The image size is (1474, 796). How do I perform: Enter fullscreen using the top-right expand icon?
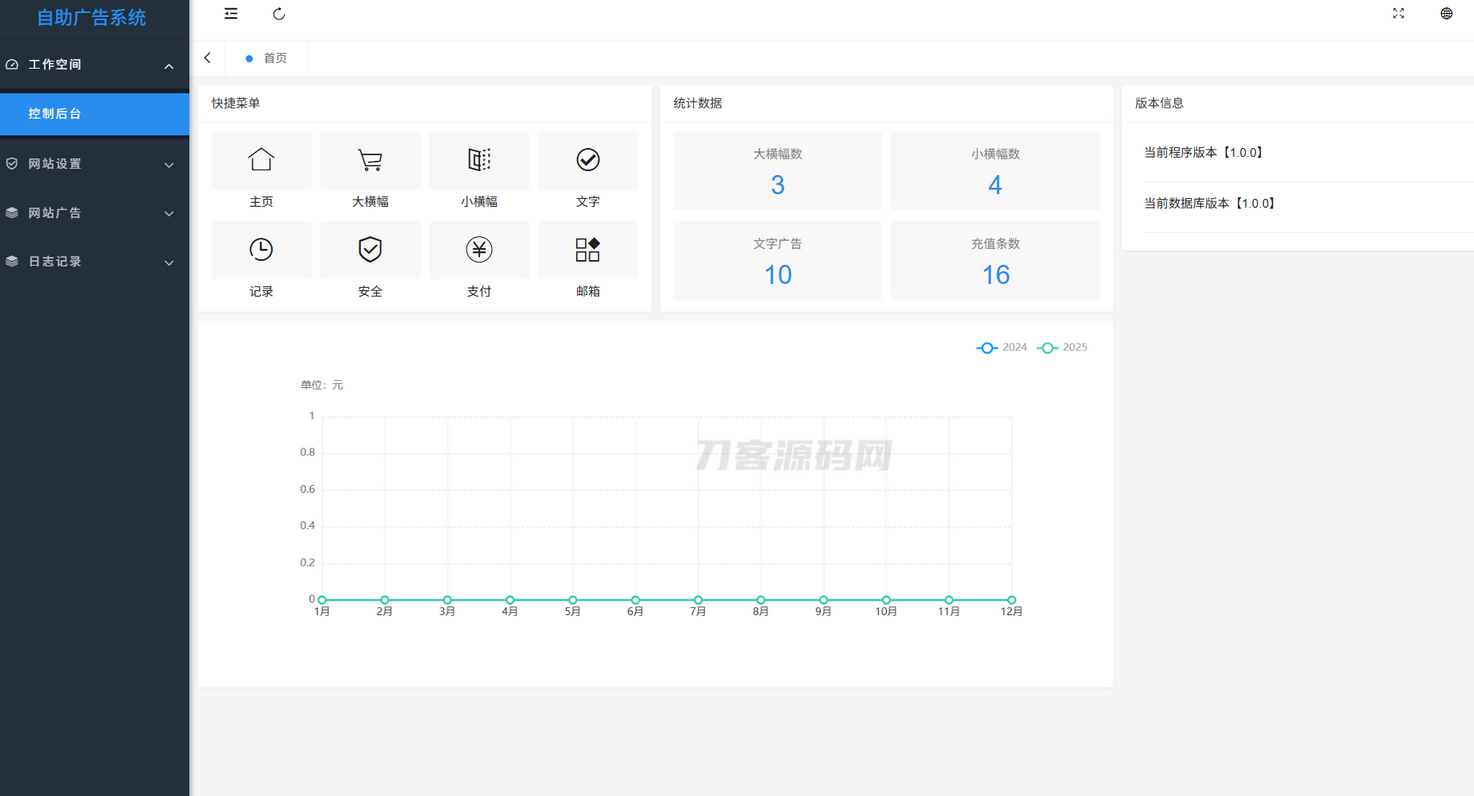point(1399,14)
